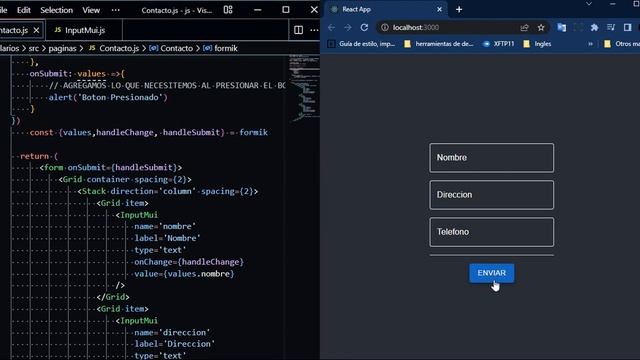Open the Guía de estilo bookmark
This screenshot has width=640, height=360.
click(362, 44)
